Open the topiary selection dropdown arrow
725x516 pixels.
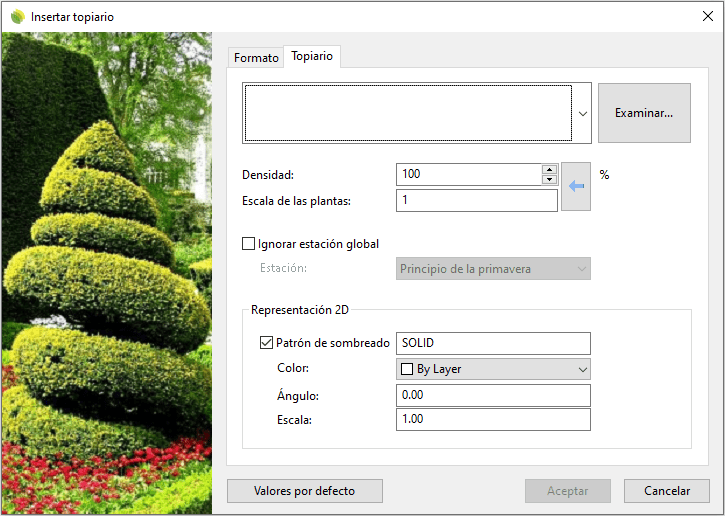(583, 113)
